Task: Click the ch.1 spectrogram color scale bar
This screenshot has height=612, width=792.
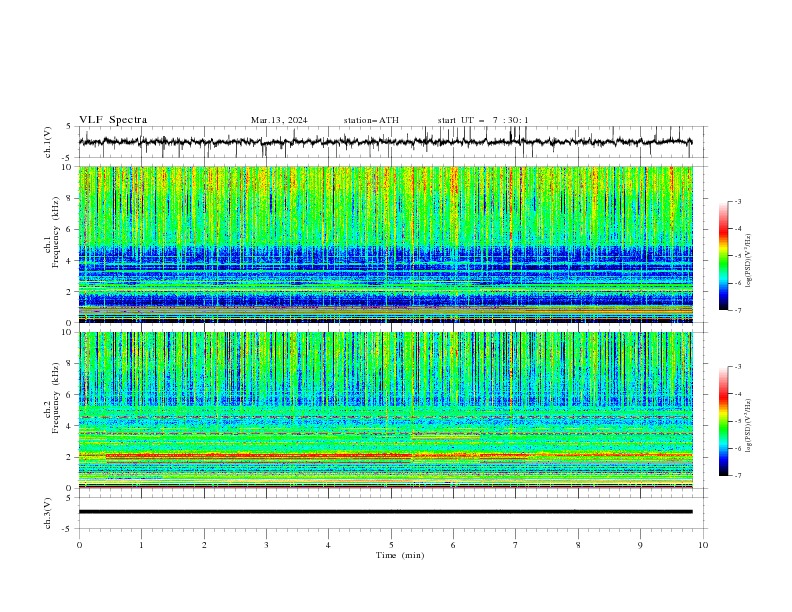Action: point(723,255)
